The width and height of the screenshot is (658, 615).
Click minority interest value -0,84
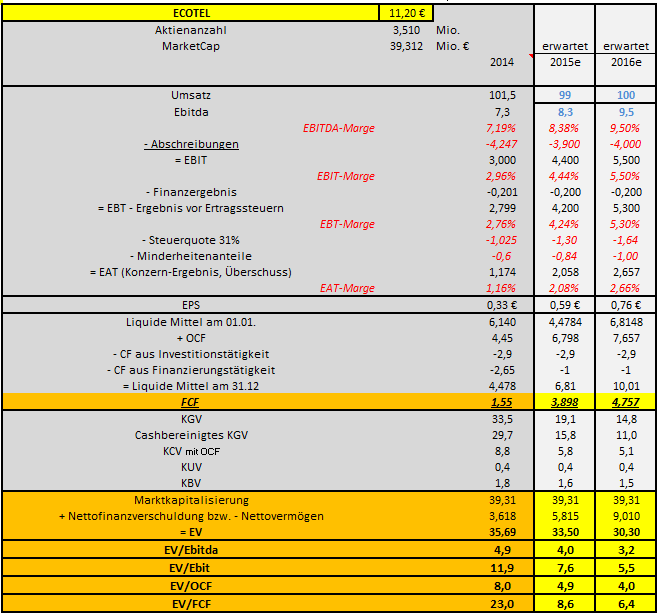click(x=564, y=256)
